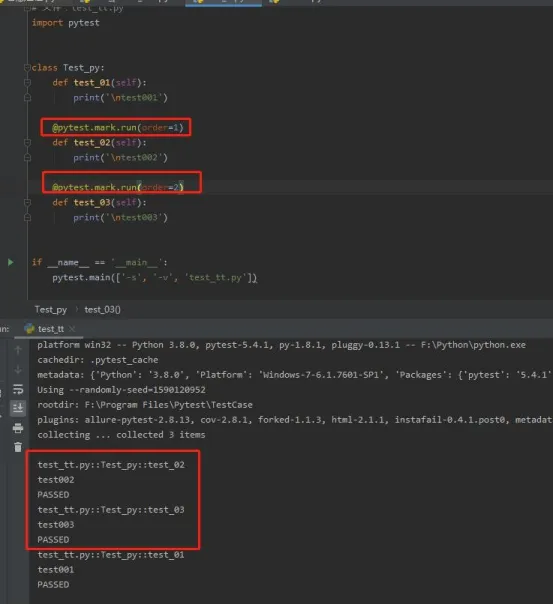The height and width of the screenshot is (605, 553).
Task: Click 'Using --randomly-seed=1590120952' line
Action: point(121,390)
